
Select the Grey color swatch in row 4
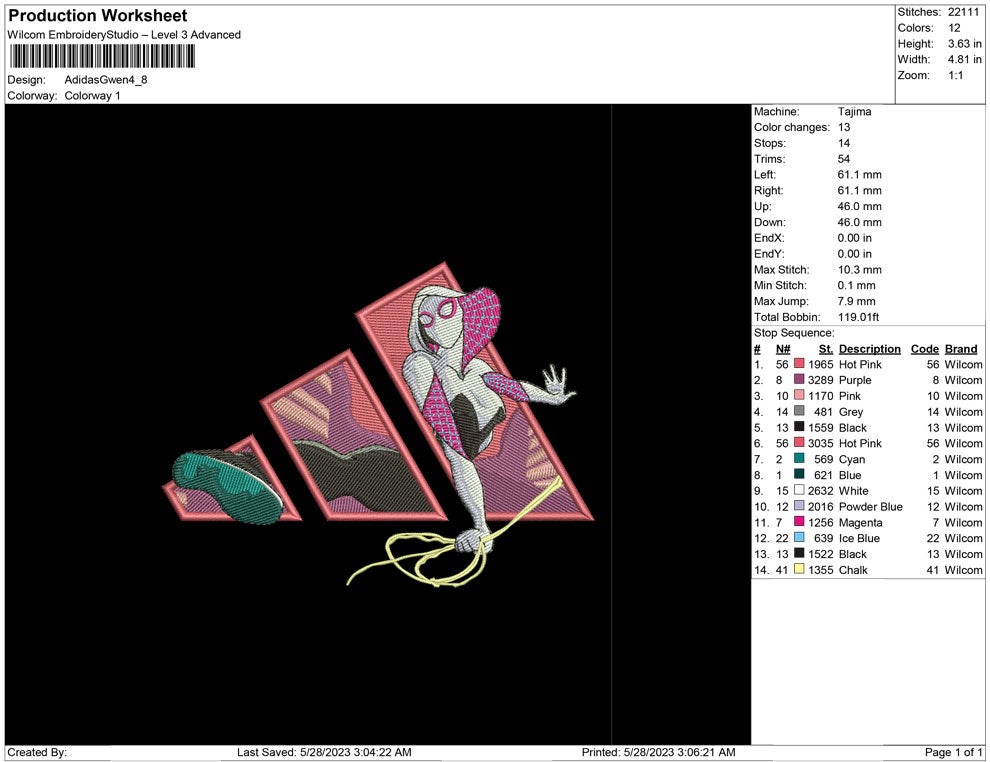[799, 411]
